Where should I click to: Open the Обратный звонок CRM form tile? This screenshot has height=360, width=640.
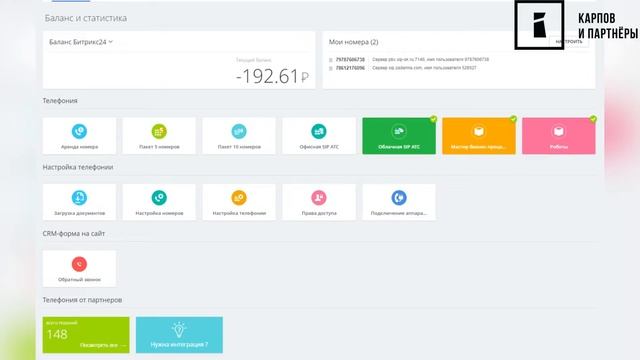79,269
